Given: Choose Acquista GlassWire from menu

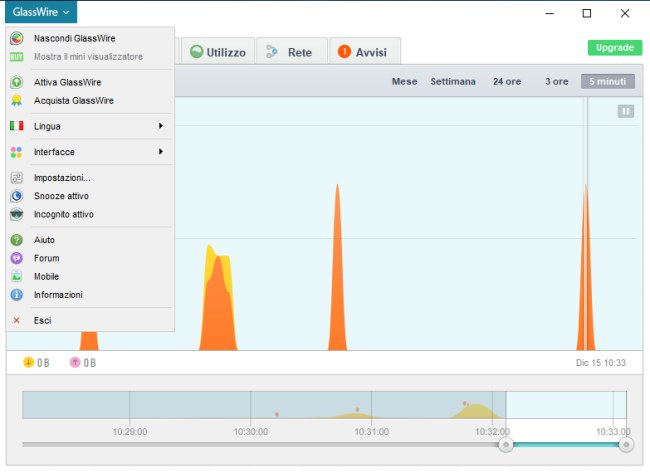Looking at the screenshot, I should pos(90,100).
